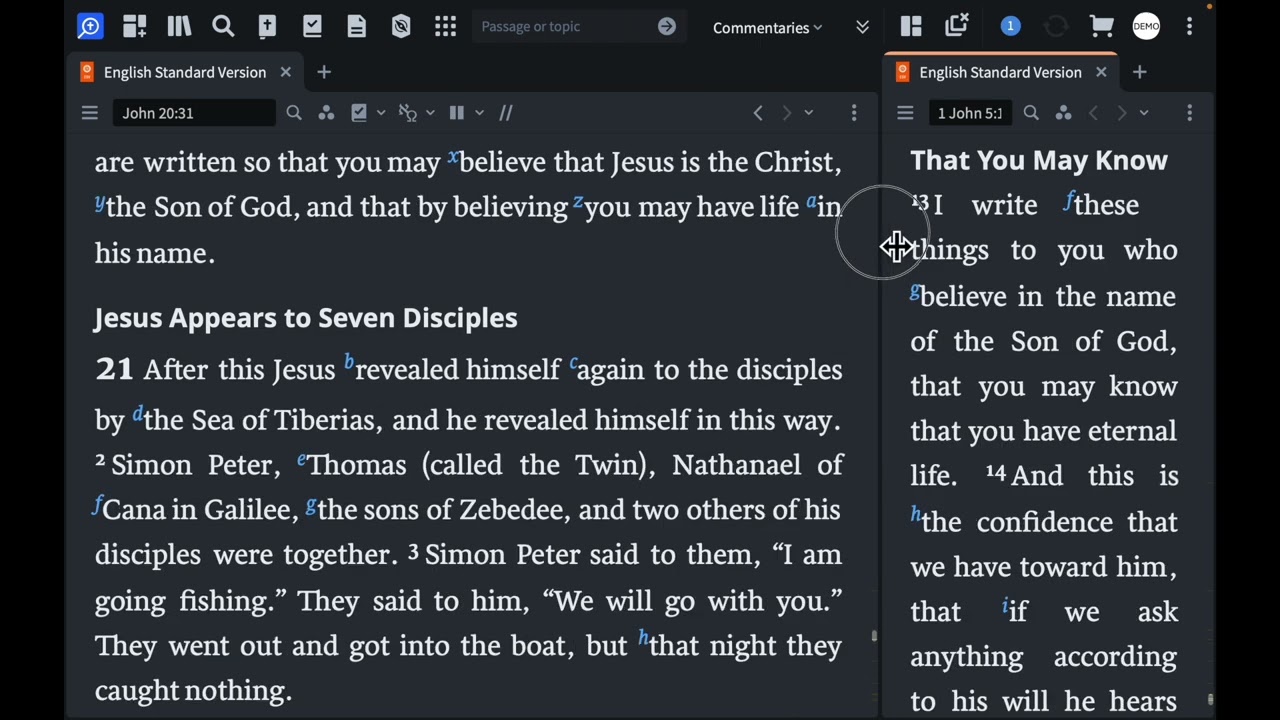Image resolution: width=1280 pixels, height=720 pixels.
Task: Open history dropdown in 1 John pane
Action: [x=1144, y=113]
